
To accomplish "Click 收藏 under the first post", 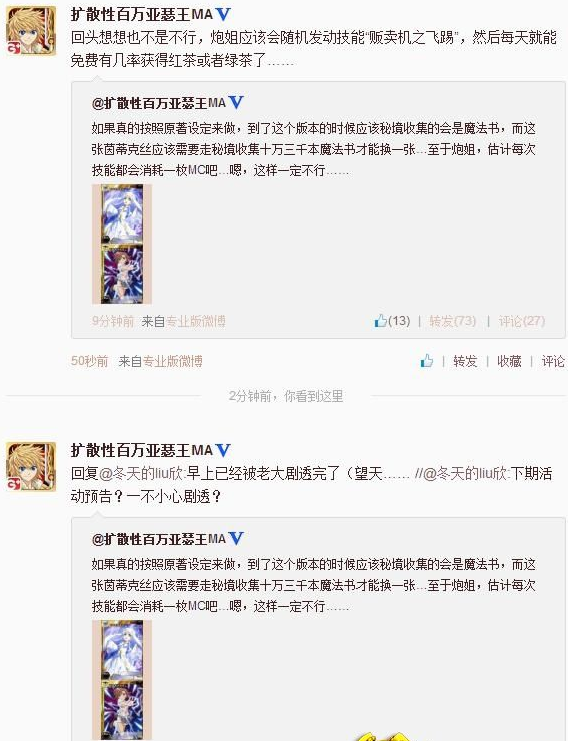I will coord(509,362).
